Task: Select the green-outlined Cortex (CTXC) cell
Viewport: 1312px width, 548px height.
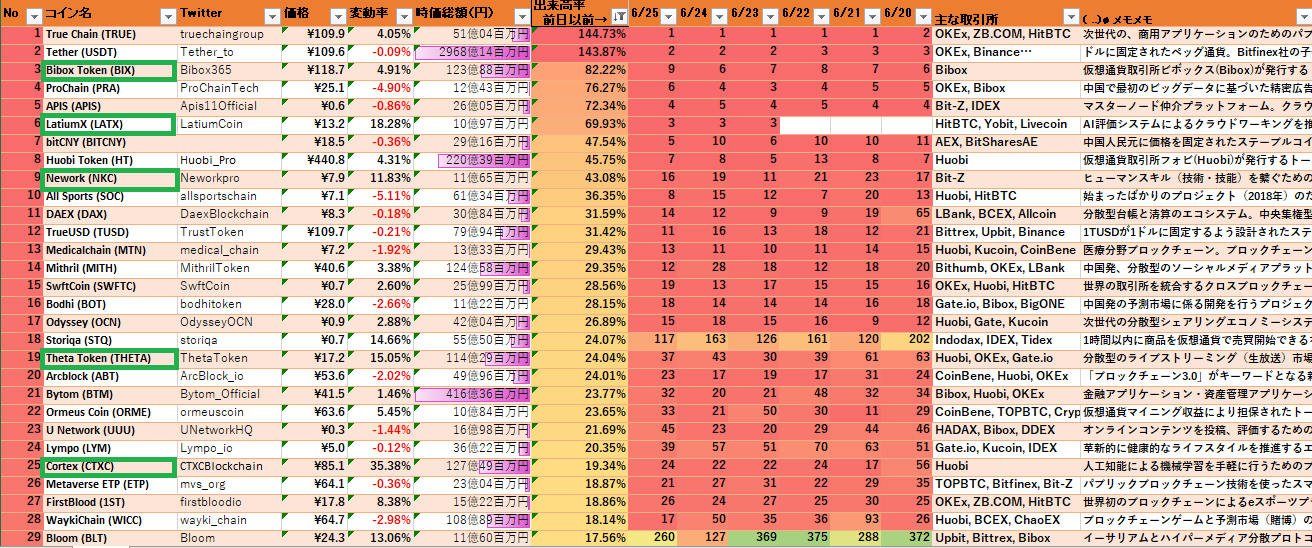Action: pyautogui.click(x=109, y=466)
